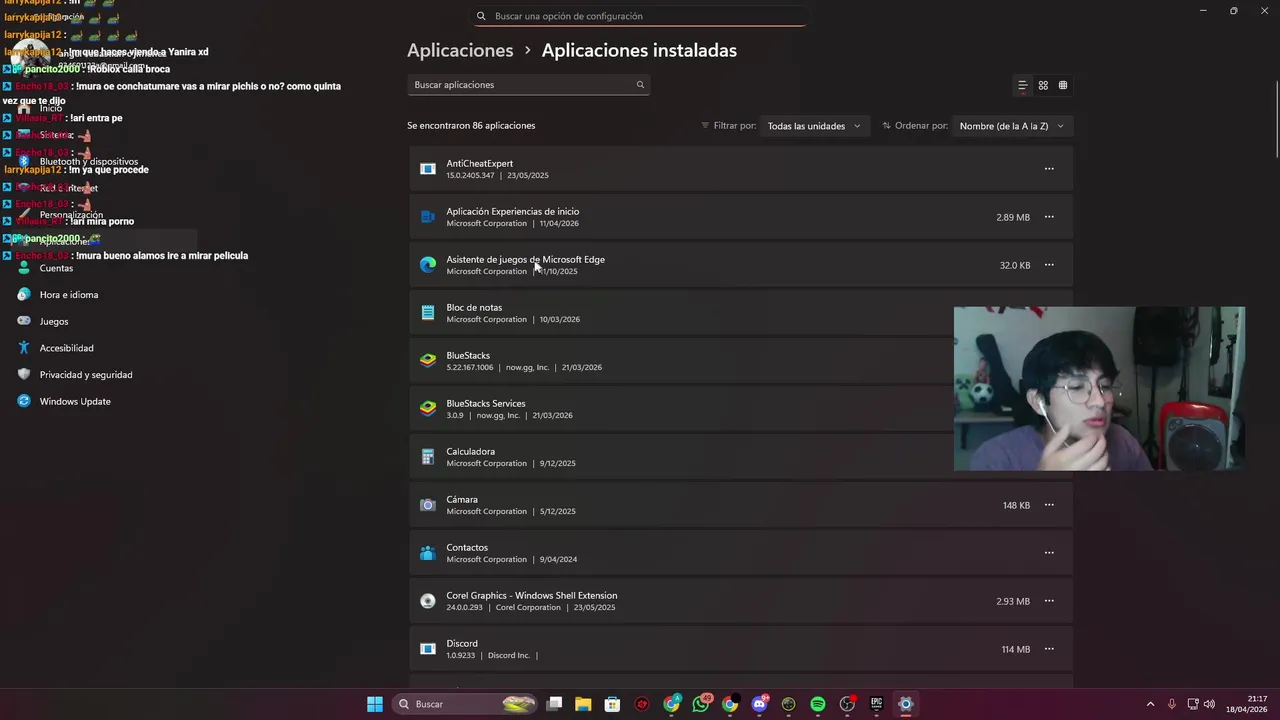Focus the Buscar aplicaciones search field
Viewport: 1280px width, 720px height.
529,85
